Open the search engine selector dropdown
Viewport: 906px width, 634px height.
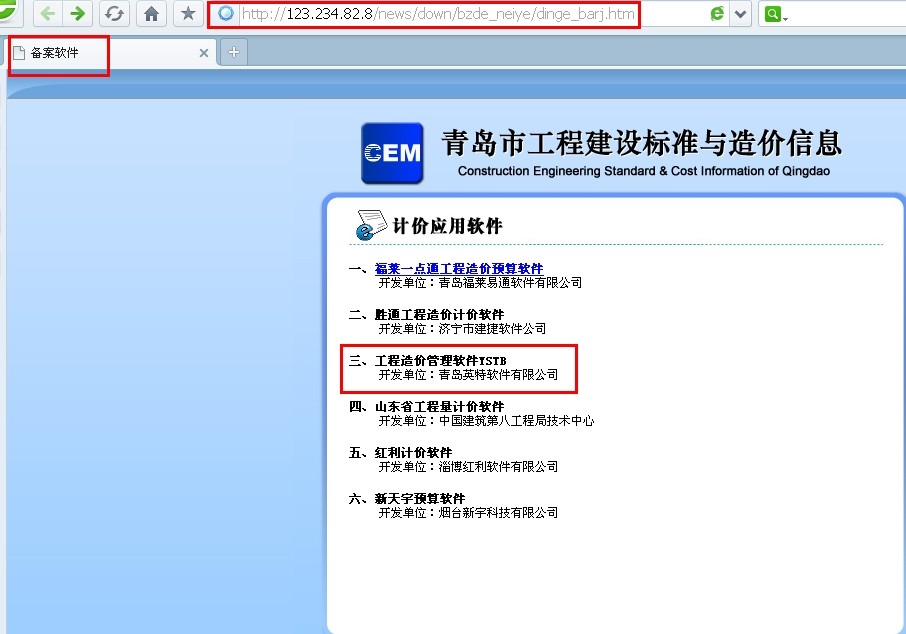[x=787, y=17]
